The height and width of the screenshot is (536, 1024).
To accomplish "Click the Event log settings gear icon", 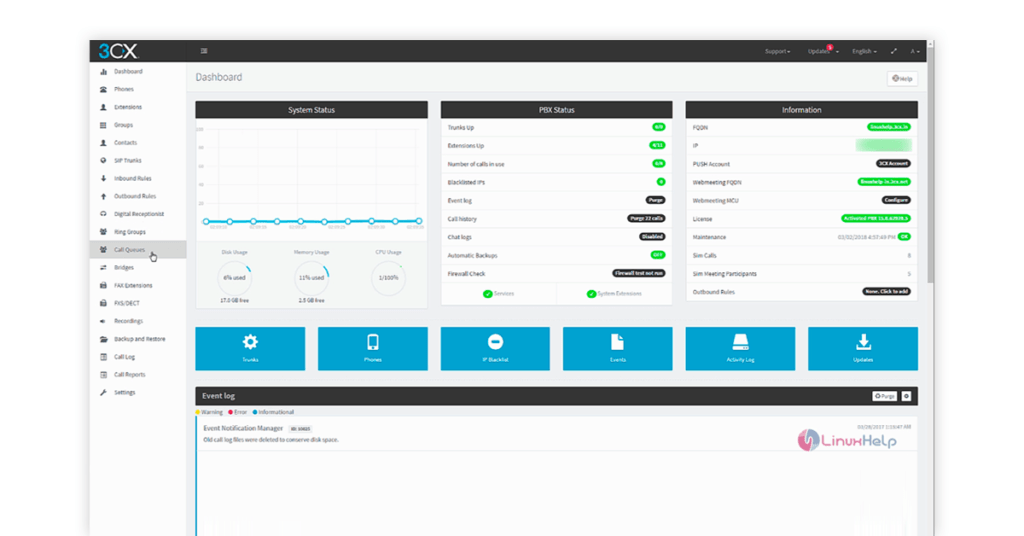I will [906, 396].
